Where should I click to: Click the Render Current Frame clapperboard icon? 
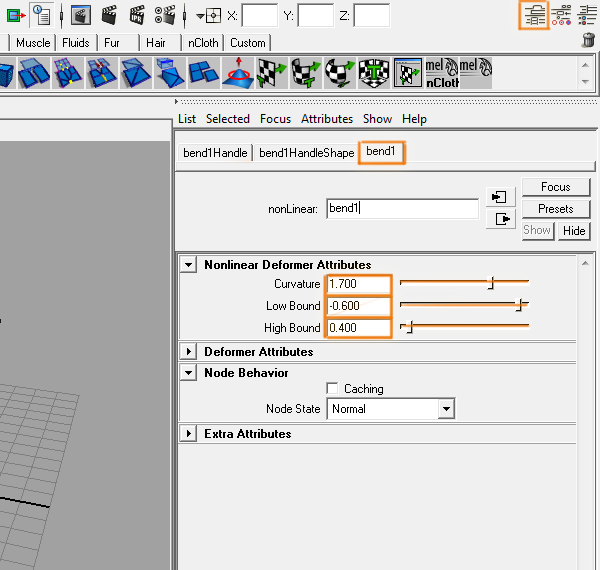109,15
